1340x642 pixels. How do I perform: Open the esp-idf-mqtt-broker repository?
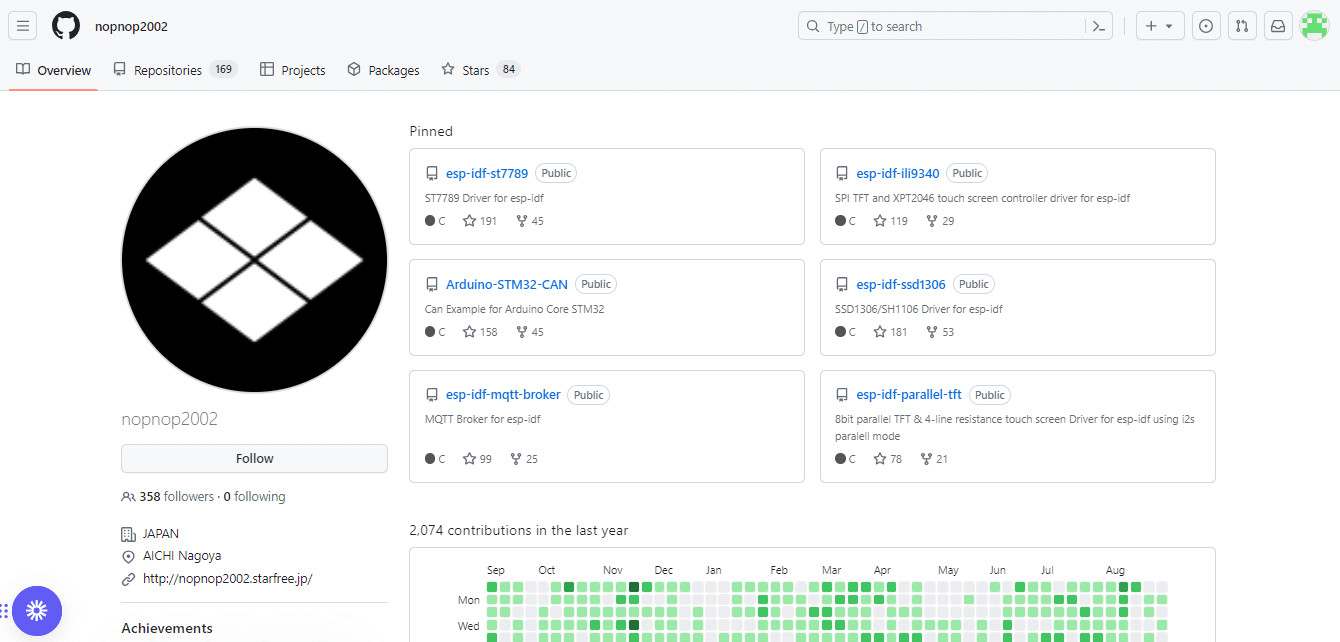tap(503, 395)
